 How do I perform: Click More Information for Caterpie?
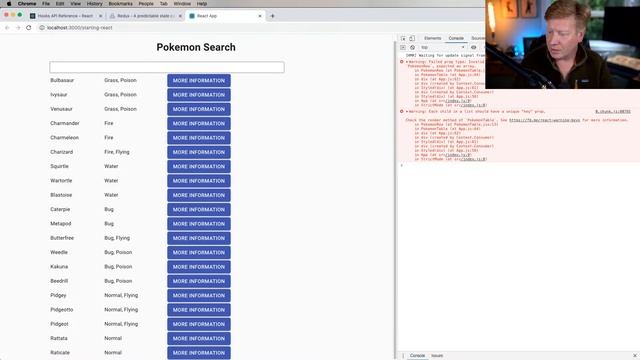pos(199,209)
